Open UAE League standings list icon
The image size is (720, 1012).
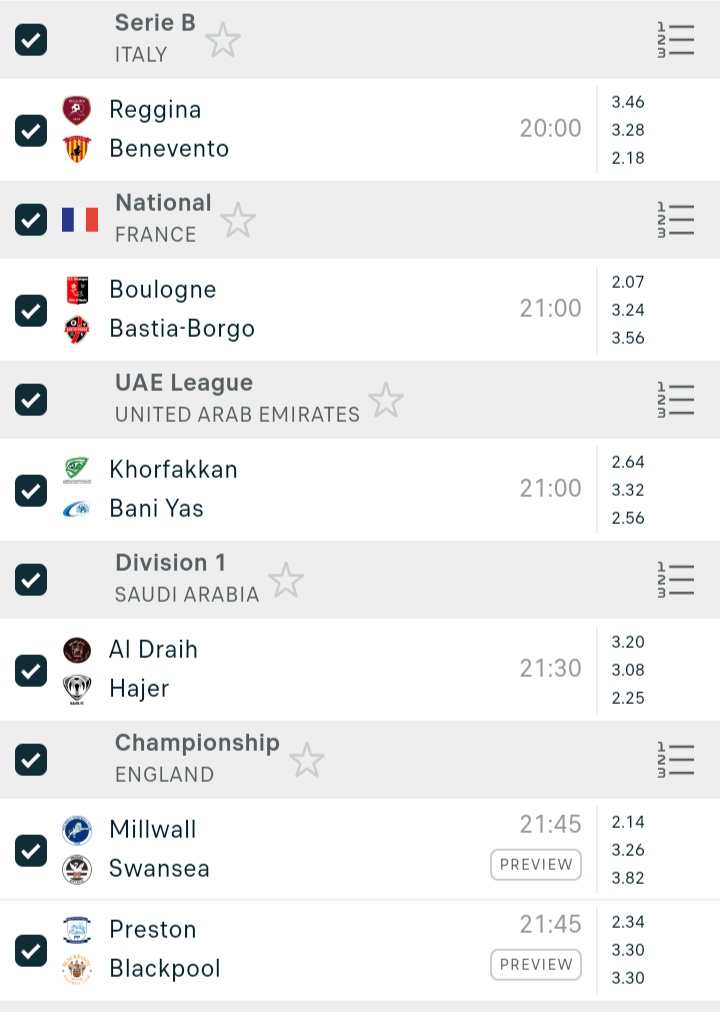(x=676, y=400)
